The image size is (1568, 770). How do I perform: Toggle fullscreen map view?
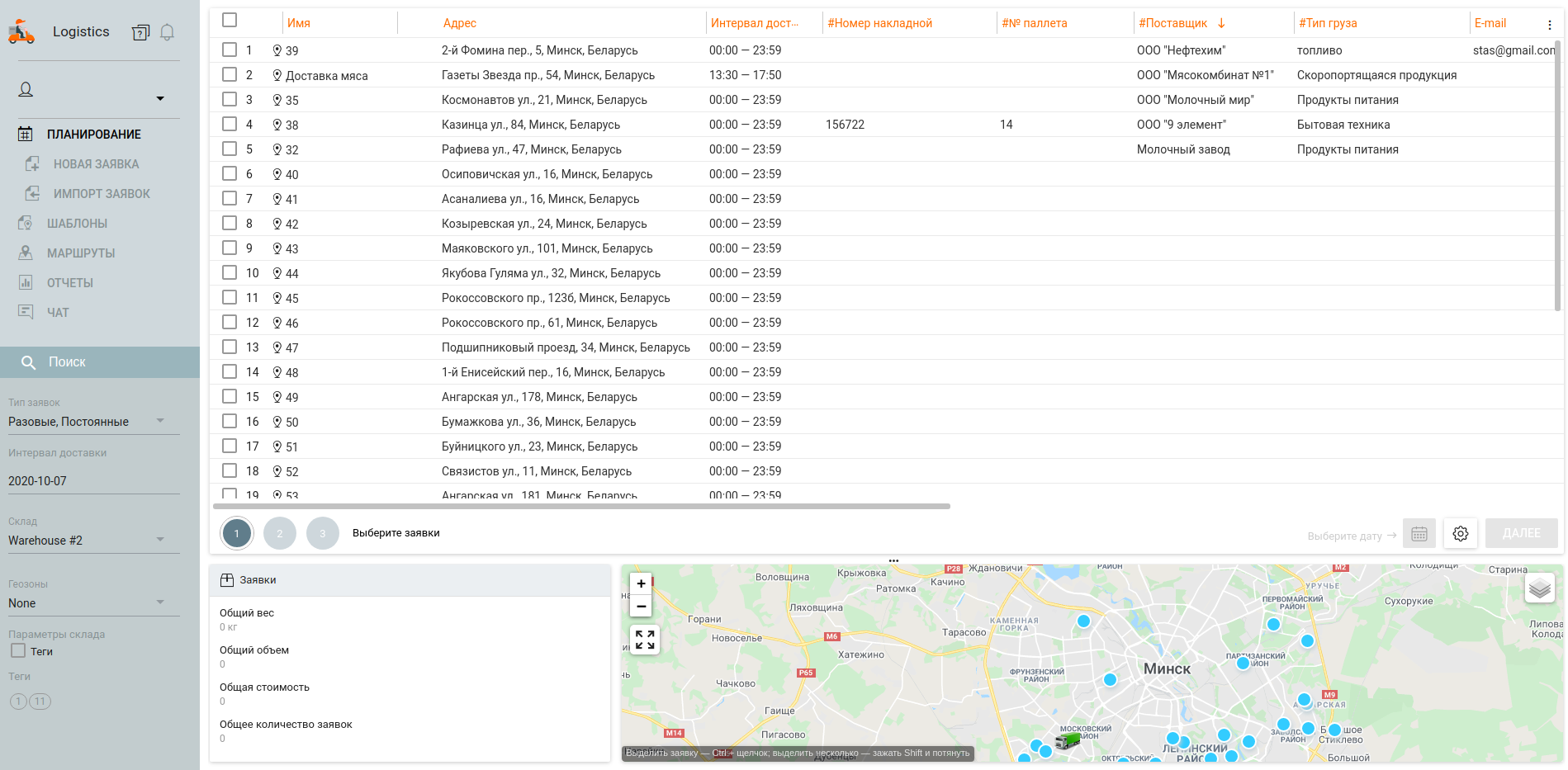645,640
